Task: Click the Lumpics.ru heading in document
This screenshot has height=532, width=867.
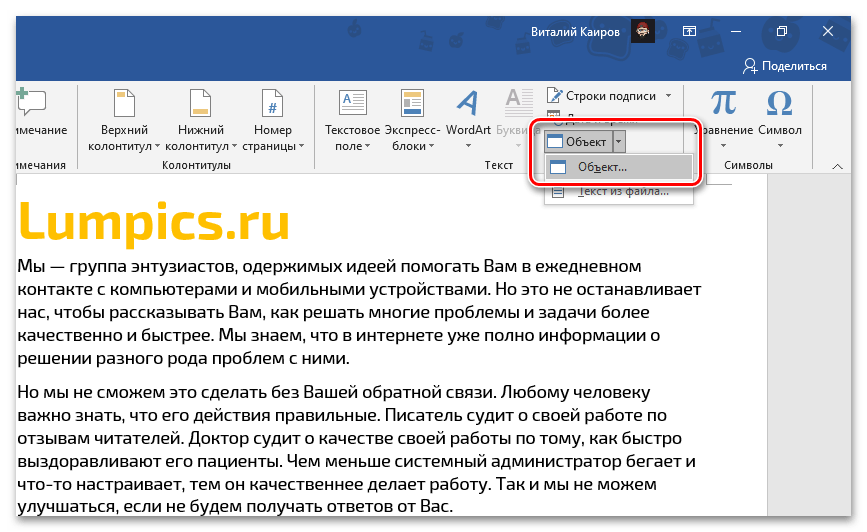Action: point(154,222)
